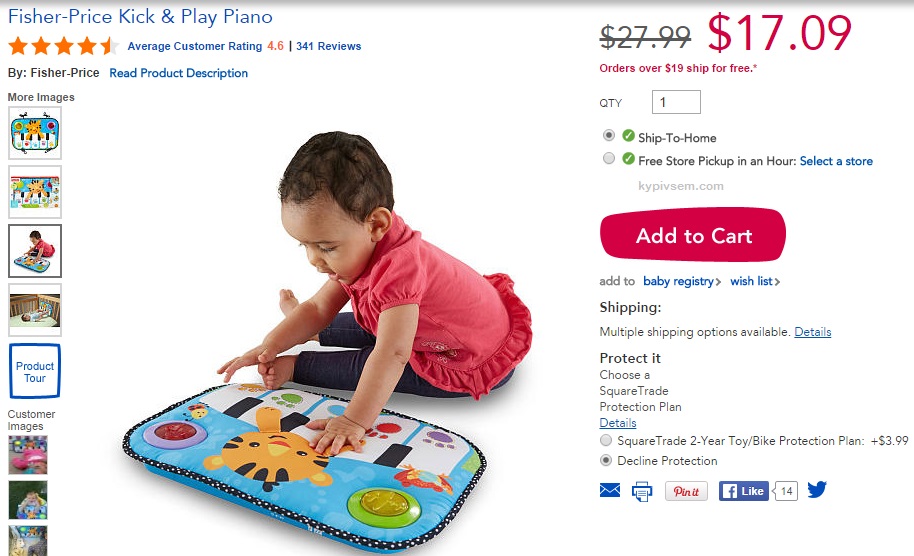View the product packaging box thumbnail

[x=35, y=192]
